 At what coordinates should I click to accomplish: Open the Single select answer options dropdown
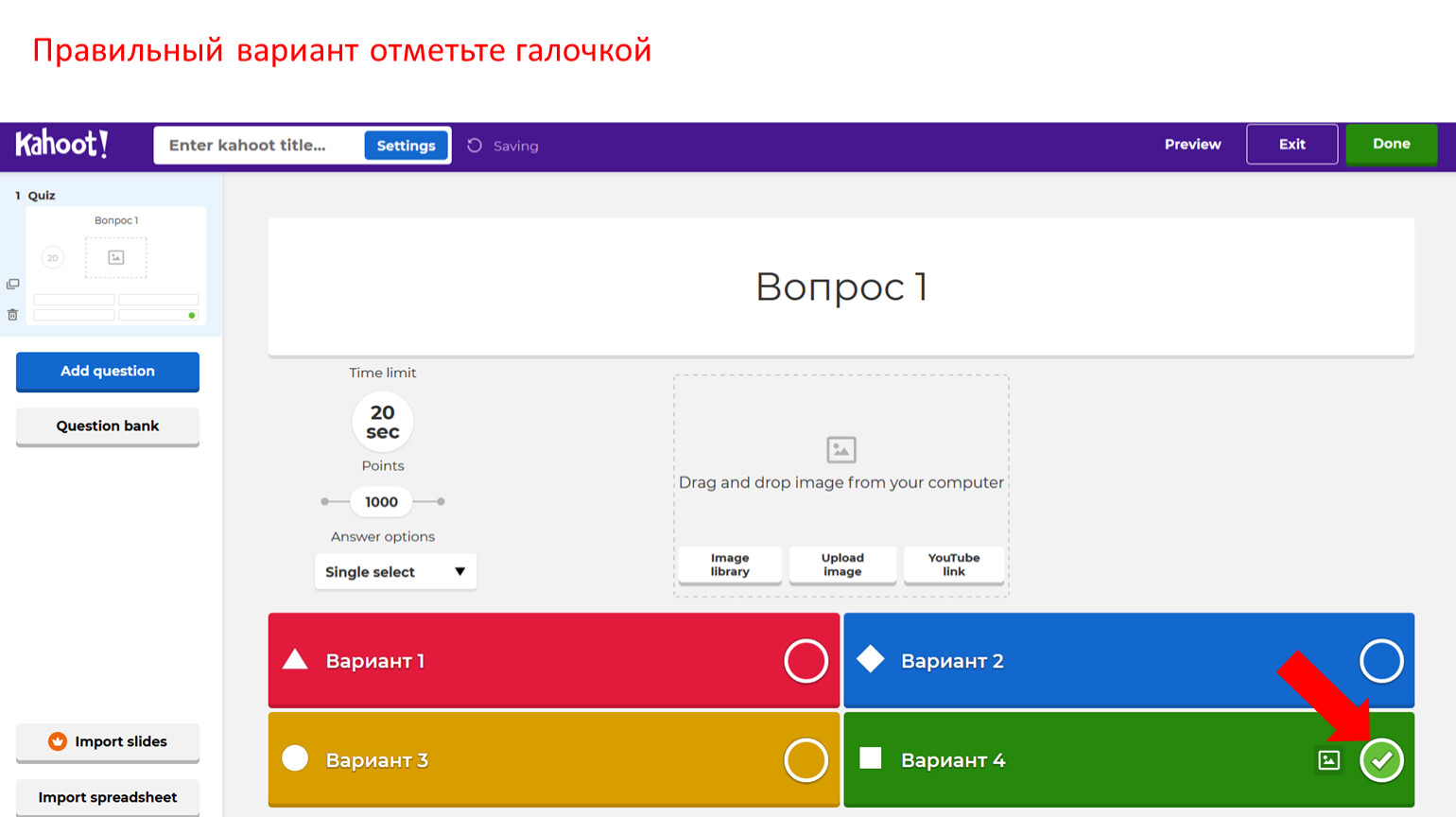pos(395,572)
